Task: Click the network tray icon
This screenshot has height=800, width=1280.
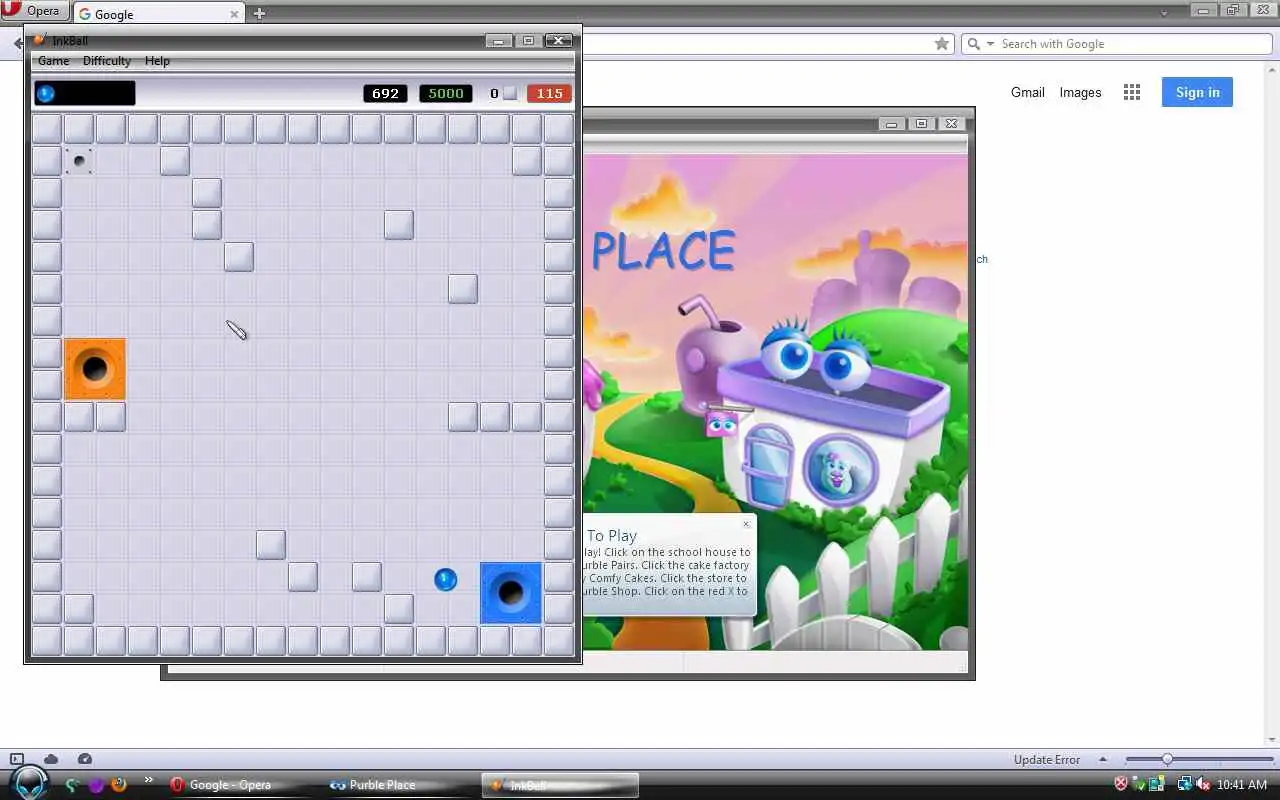Action: coord(1185,784)
